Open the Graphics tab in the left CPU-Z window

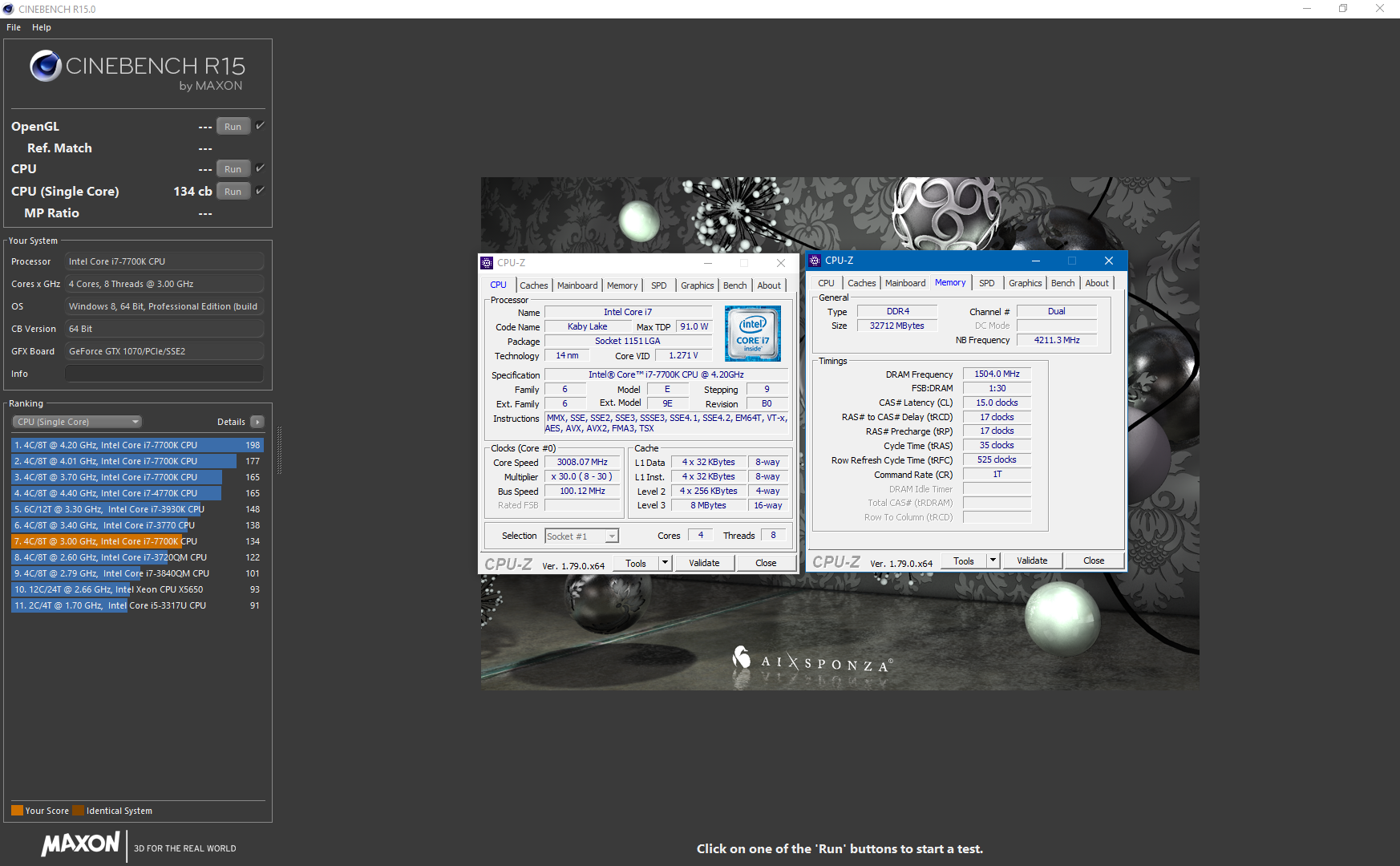(698, 285)
